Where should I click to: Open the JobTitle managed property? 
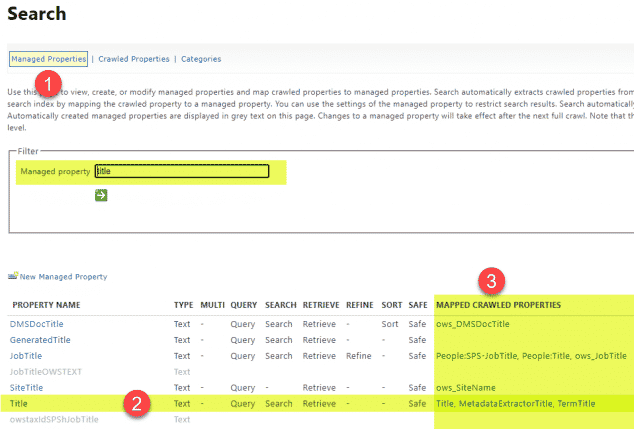pos(26,356)
